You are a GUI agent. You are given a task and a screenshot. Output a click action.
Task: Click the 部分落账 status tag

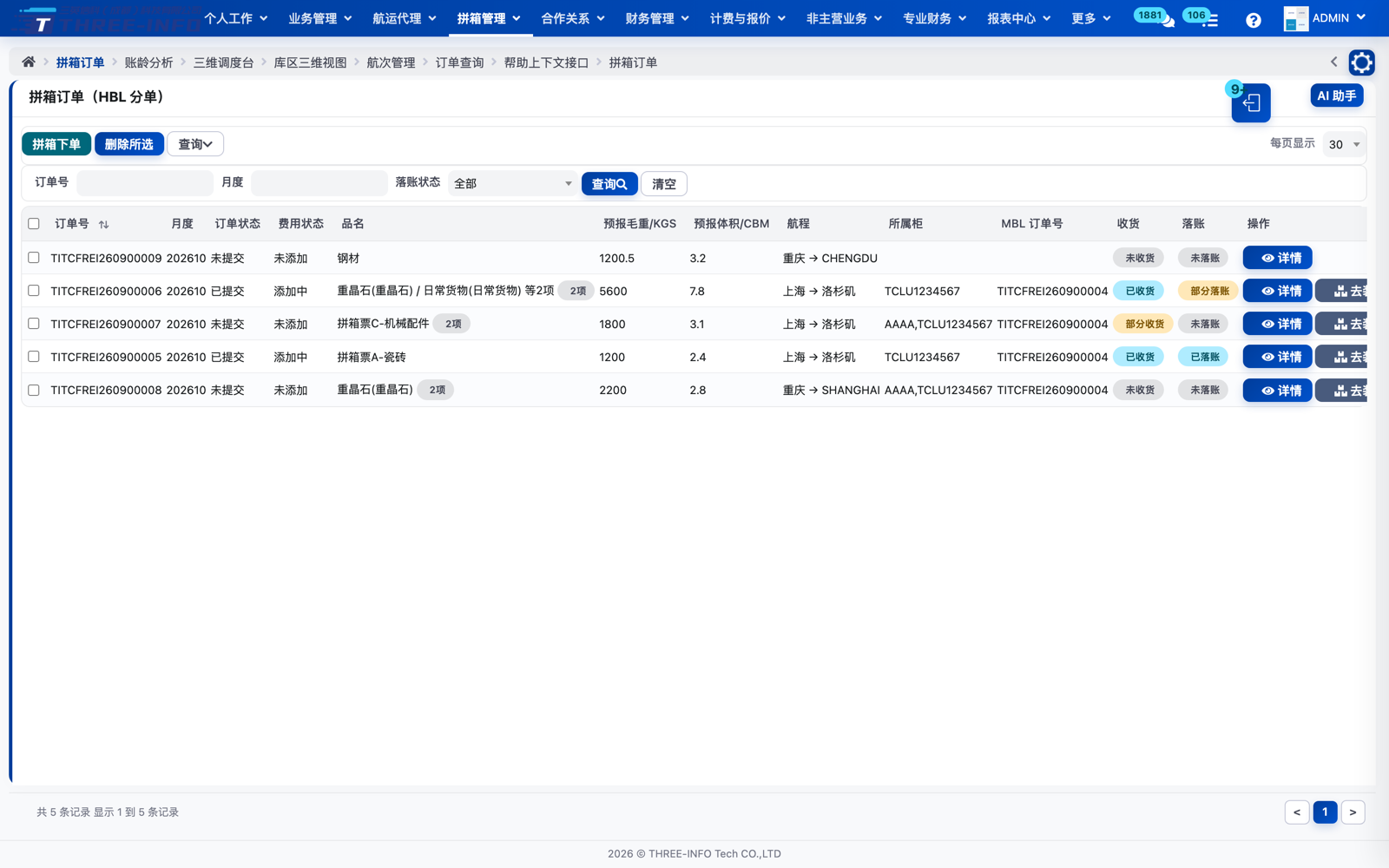[1209, 291]
